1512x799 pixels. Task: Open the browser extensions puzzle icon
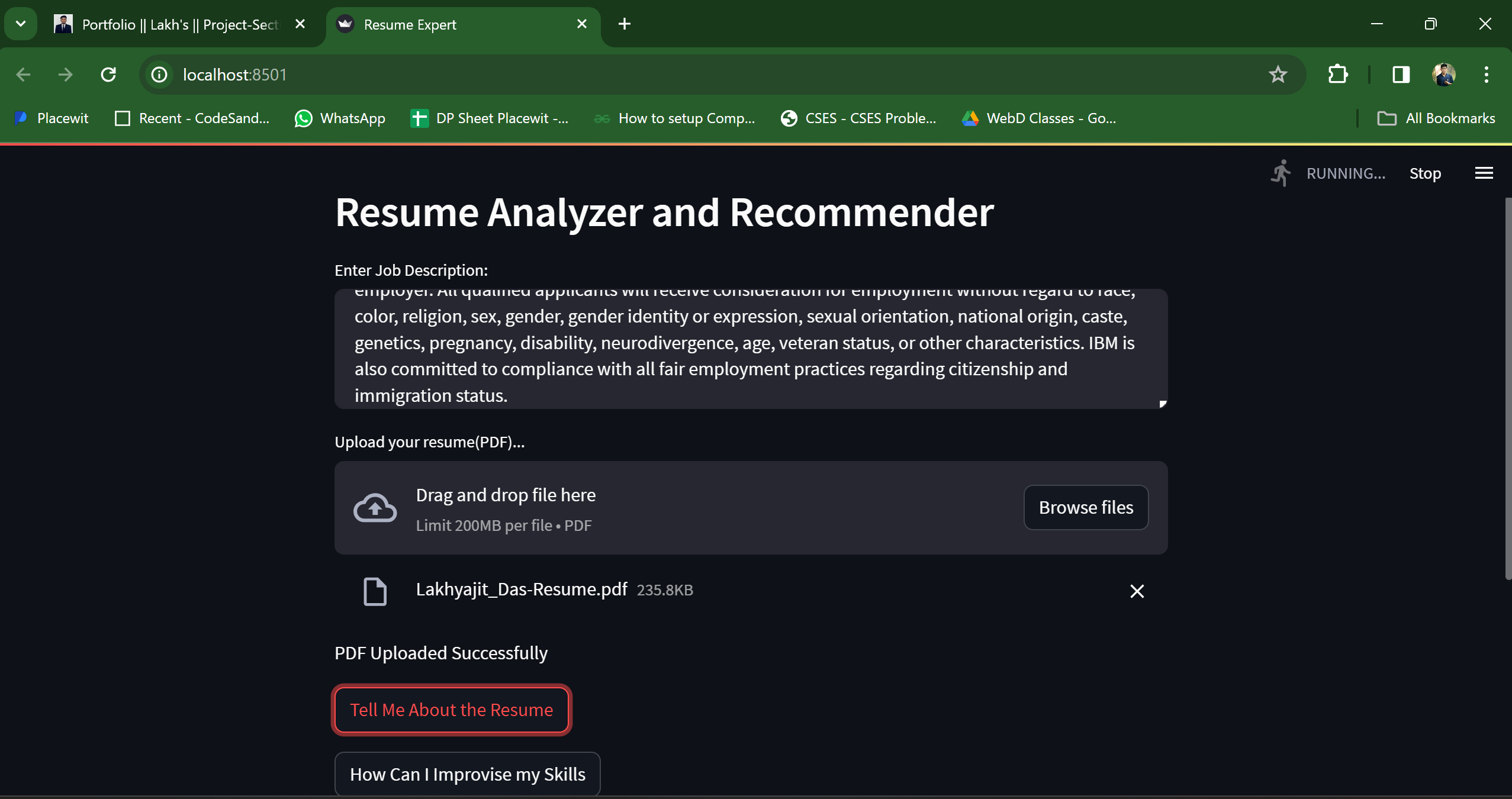click(x=1338, y=75)
